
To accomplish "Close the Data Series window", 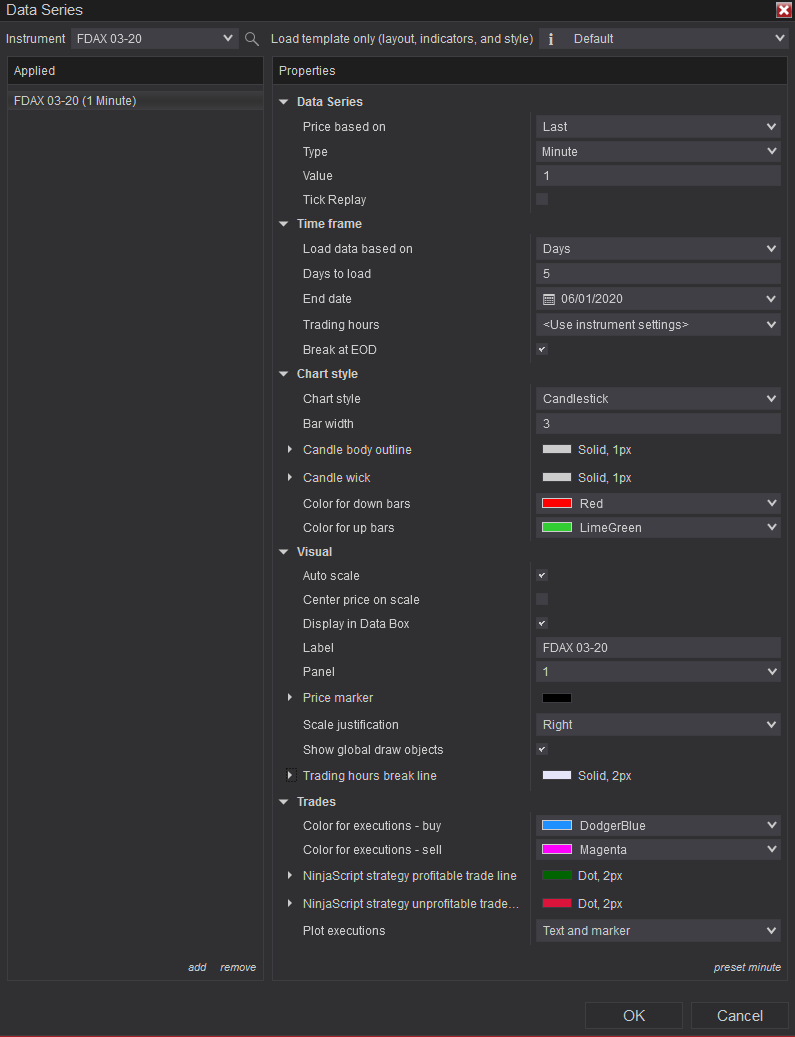I will (x=783, y=10).
